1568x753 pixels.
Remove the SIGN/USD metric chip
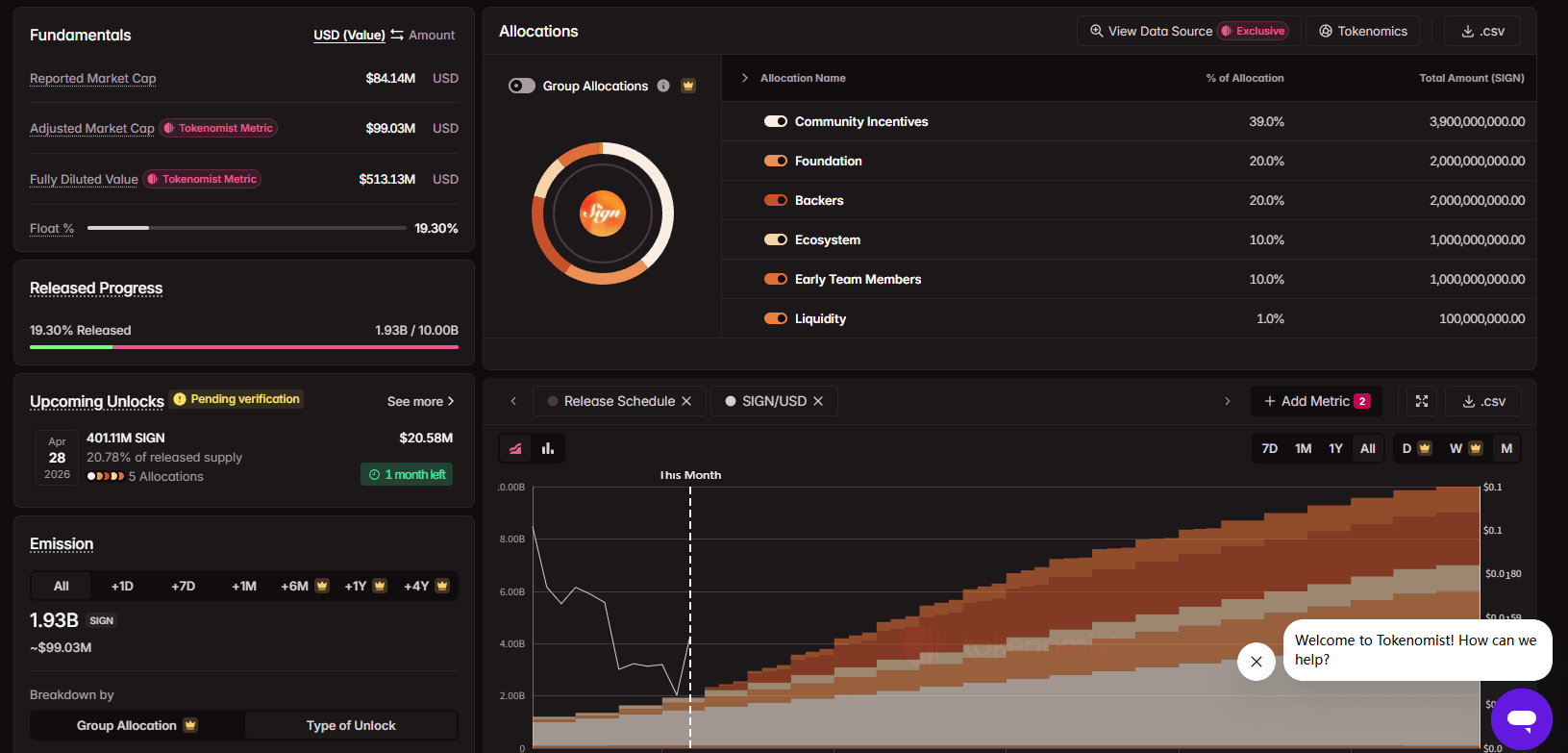pos(818,401)
